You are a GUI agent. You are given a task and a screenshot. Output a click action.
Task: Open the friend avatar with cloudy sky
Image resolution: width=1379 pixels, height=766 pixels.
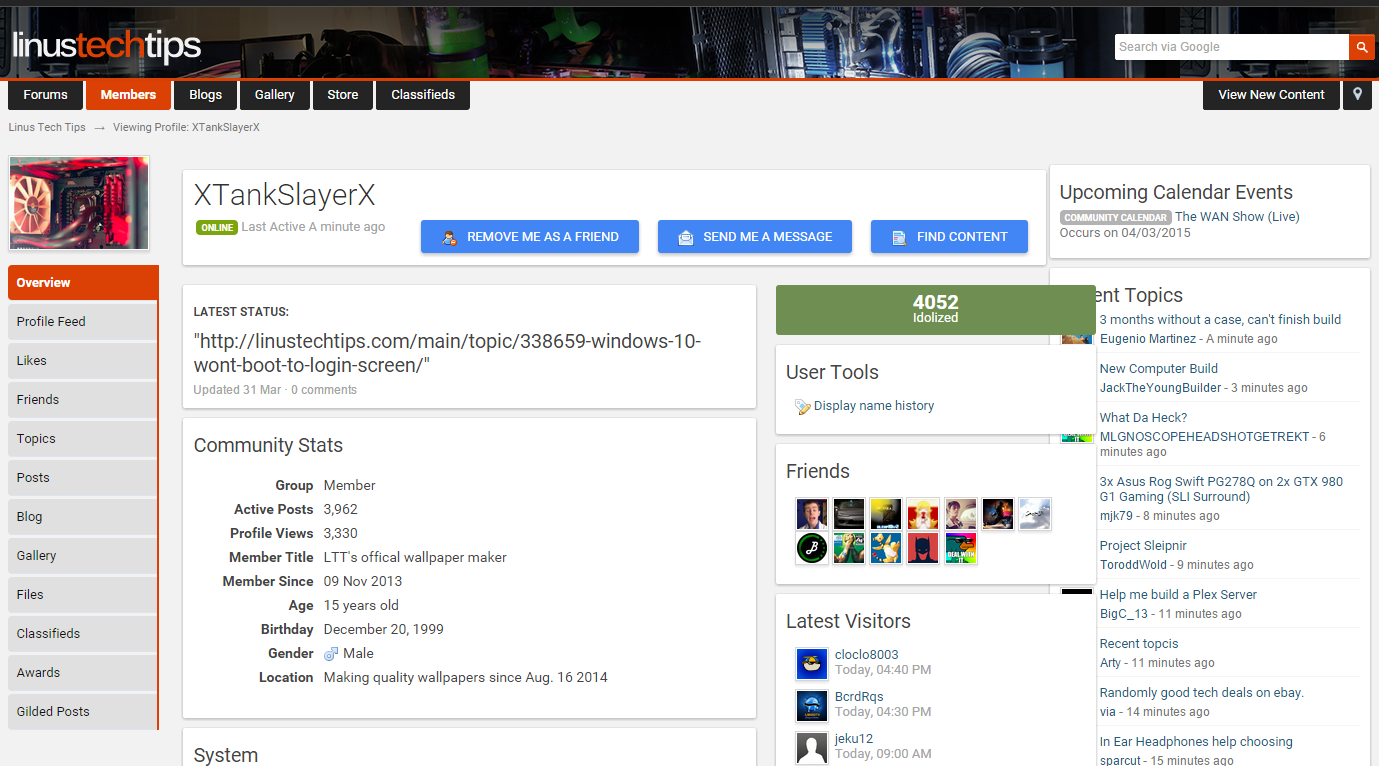point(1034,514)
